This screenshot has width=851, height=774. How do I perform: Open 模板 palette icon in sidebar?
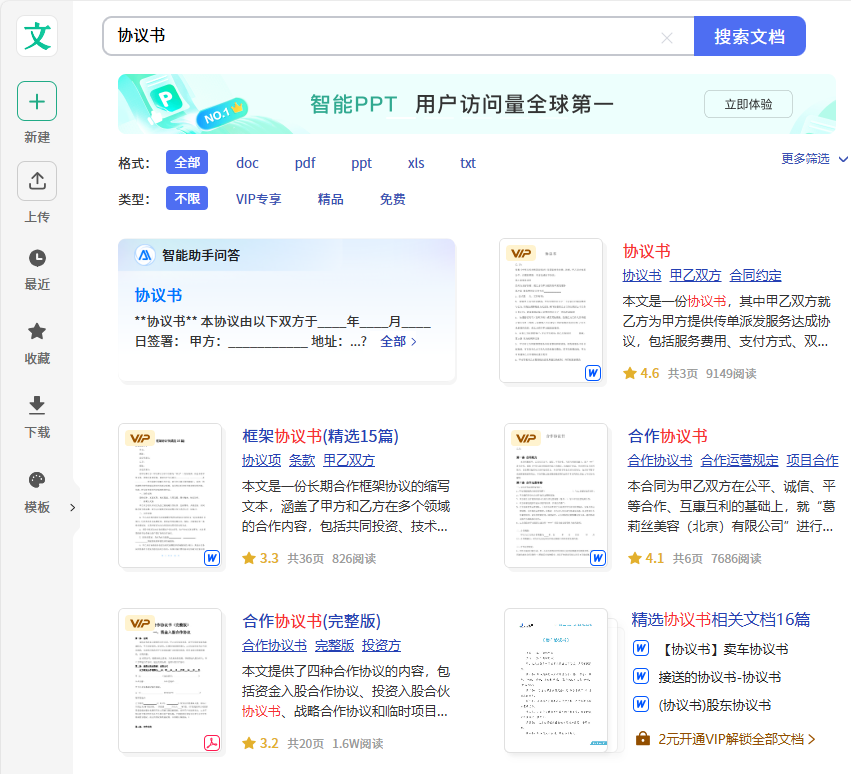[x=37, y=480]
